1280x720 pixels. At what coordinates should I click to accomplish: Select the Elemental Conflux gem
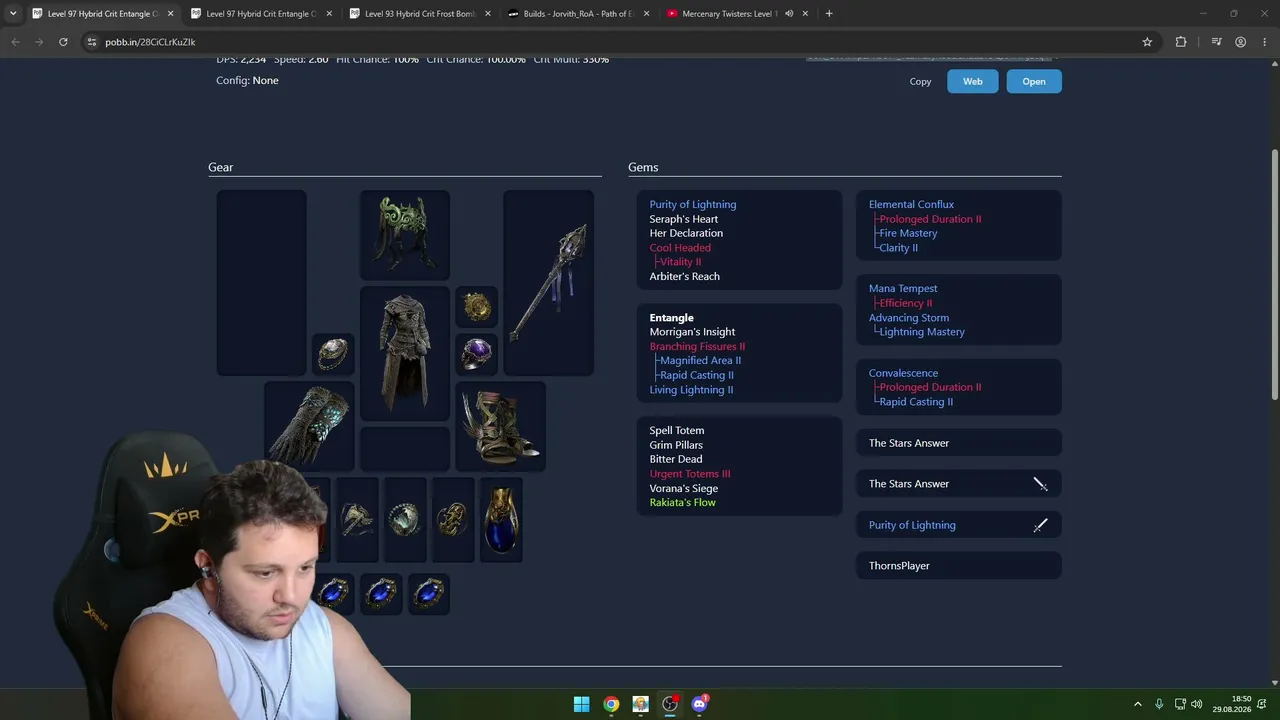point(911,205)
